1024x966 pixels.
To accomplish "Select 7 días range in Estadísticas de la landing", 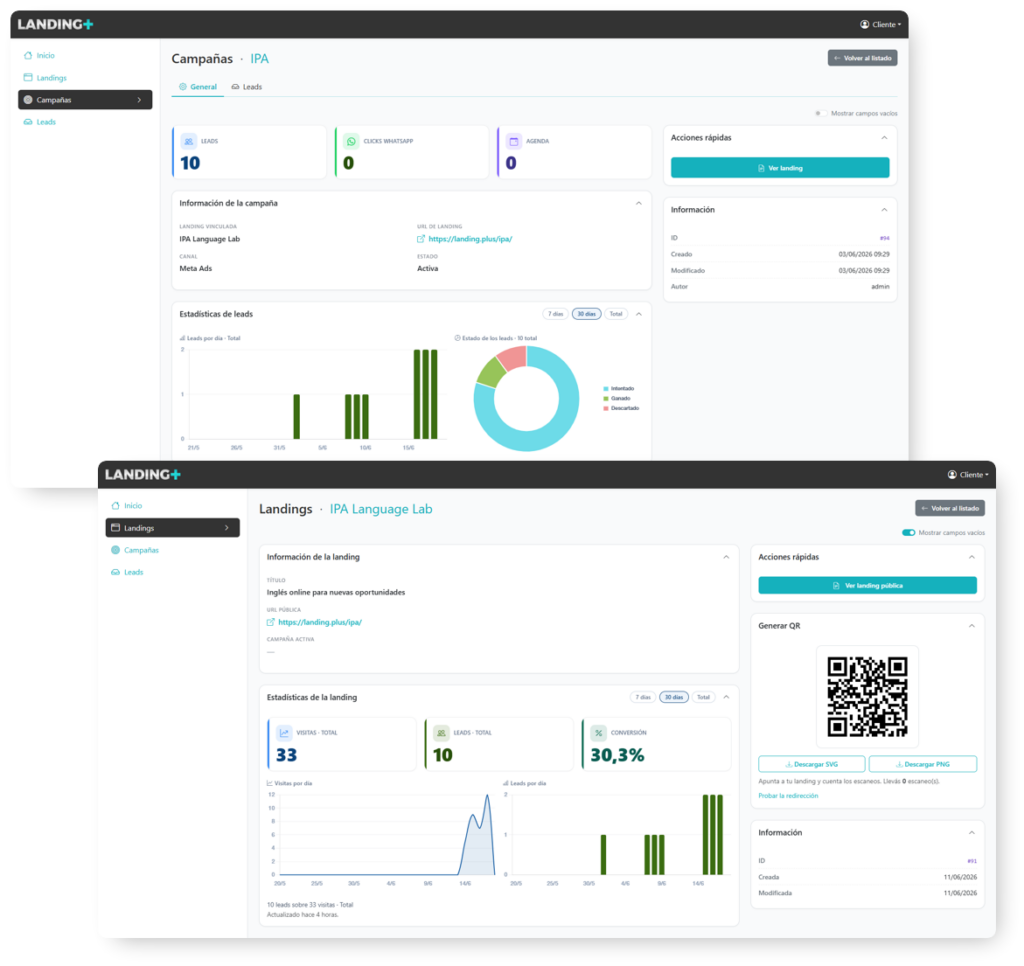I will (643, 698).
